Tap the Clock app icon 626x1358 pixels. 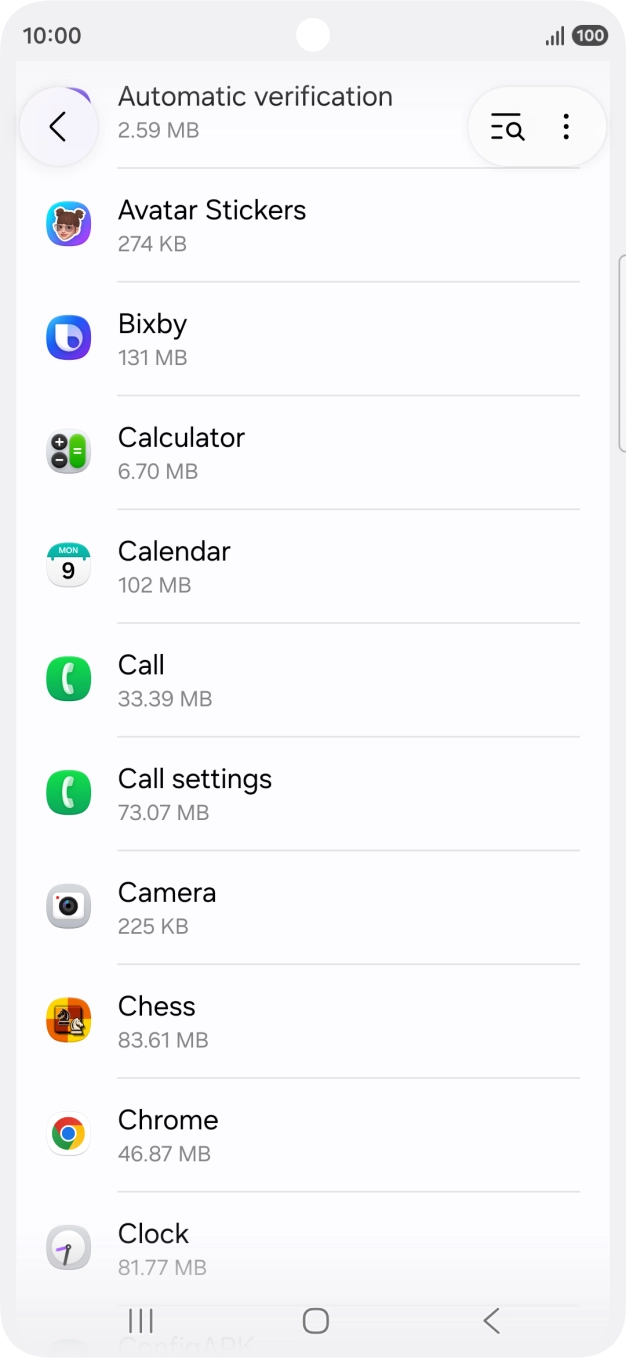68,1247
